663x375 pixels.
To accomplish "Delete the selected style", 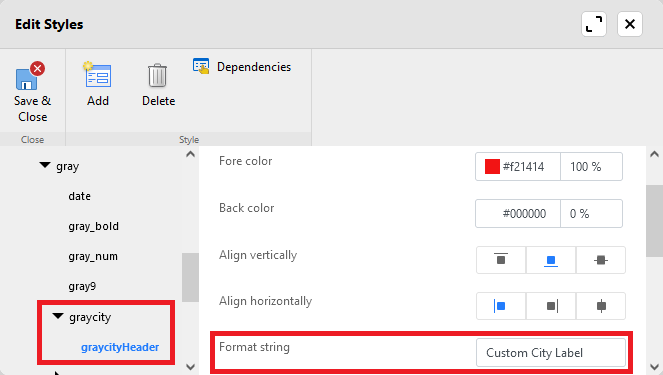I will (x=158, y=84).
